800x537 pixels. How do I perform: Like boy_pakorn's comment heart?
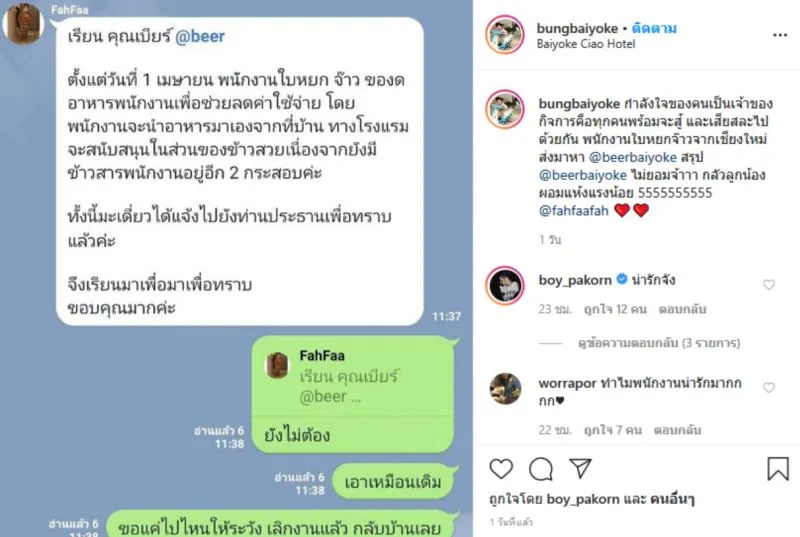tap(769, 285)
